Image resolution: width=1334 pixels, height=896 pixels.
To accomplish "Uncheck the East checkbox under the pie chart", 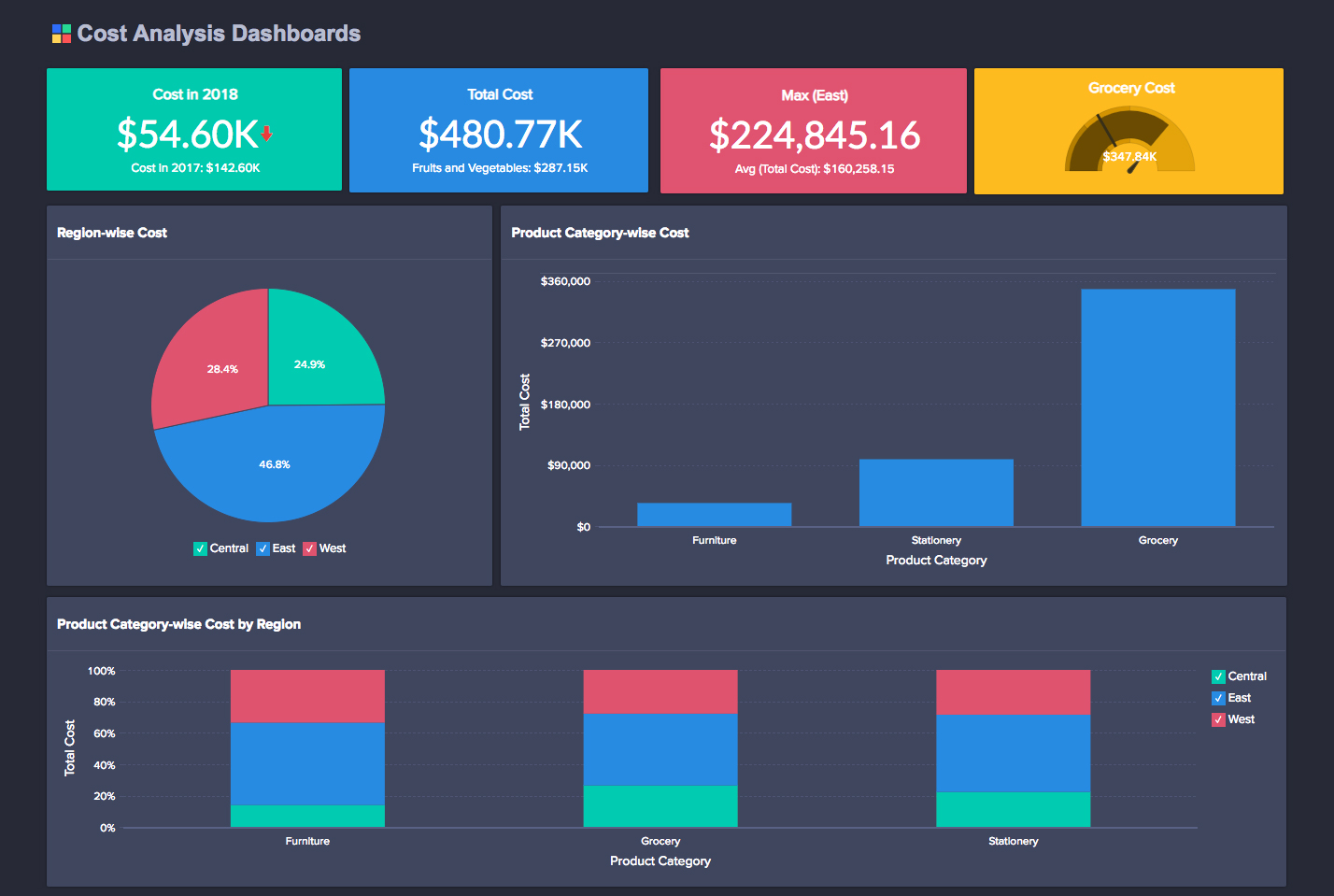I will coord(263,548).
